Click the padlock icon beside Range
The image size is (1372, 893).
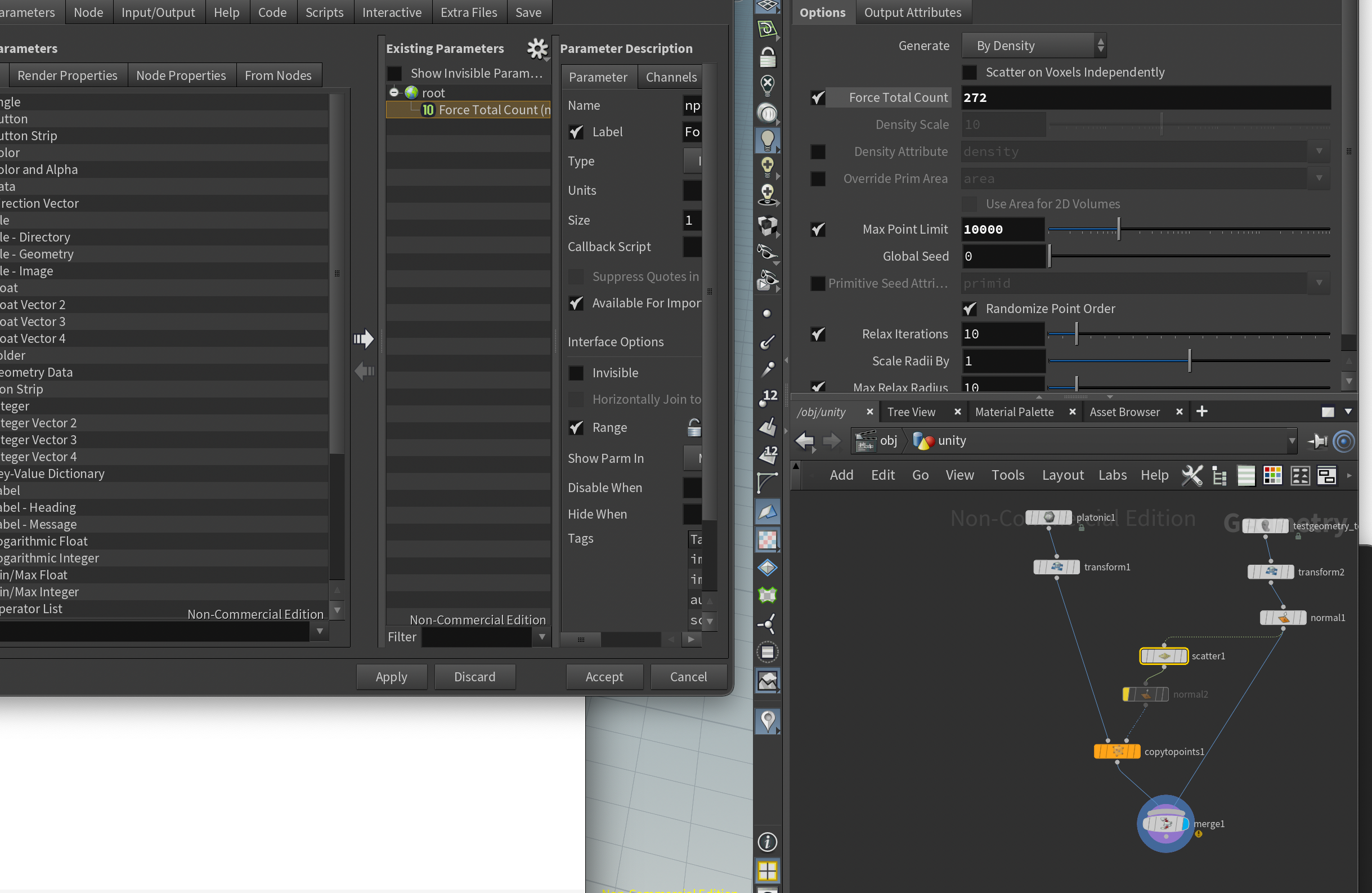694,427
